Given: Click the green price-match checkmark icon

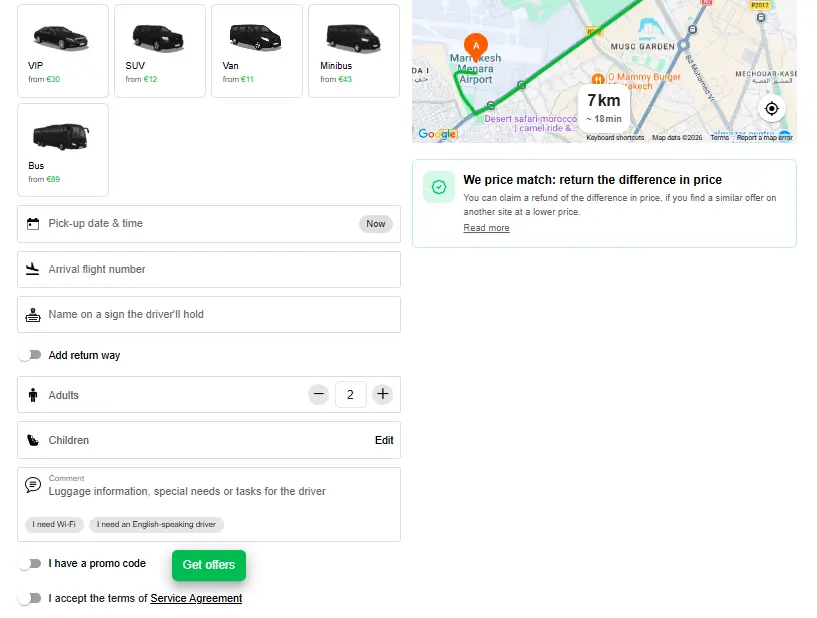Looking at the screenshot, I should [438, 187].
